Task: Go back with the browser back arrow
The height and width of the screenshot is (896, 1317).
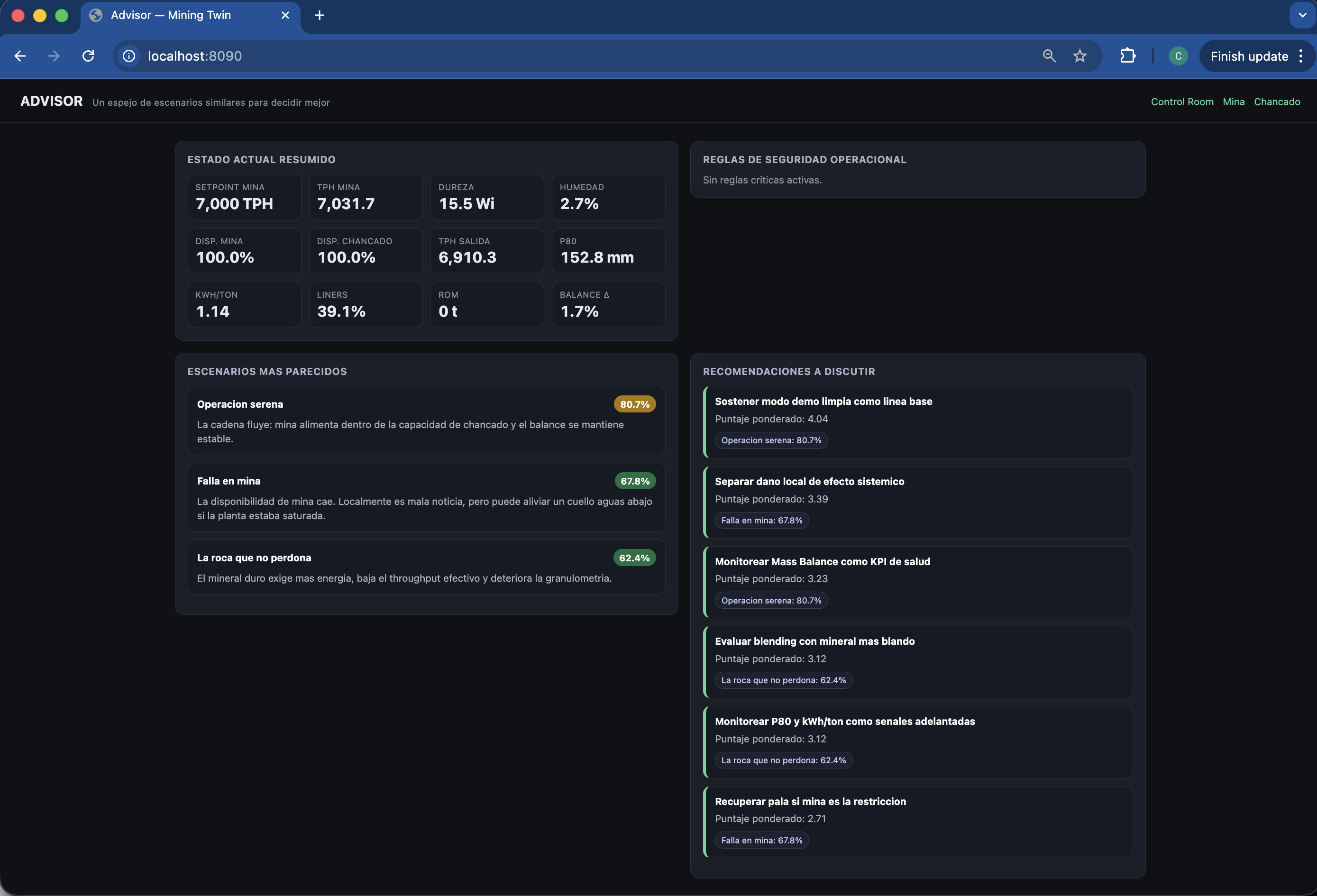Action: click(x=20, y=55)
